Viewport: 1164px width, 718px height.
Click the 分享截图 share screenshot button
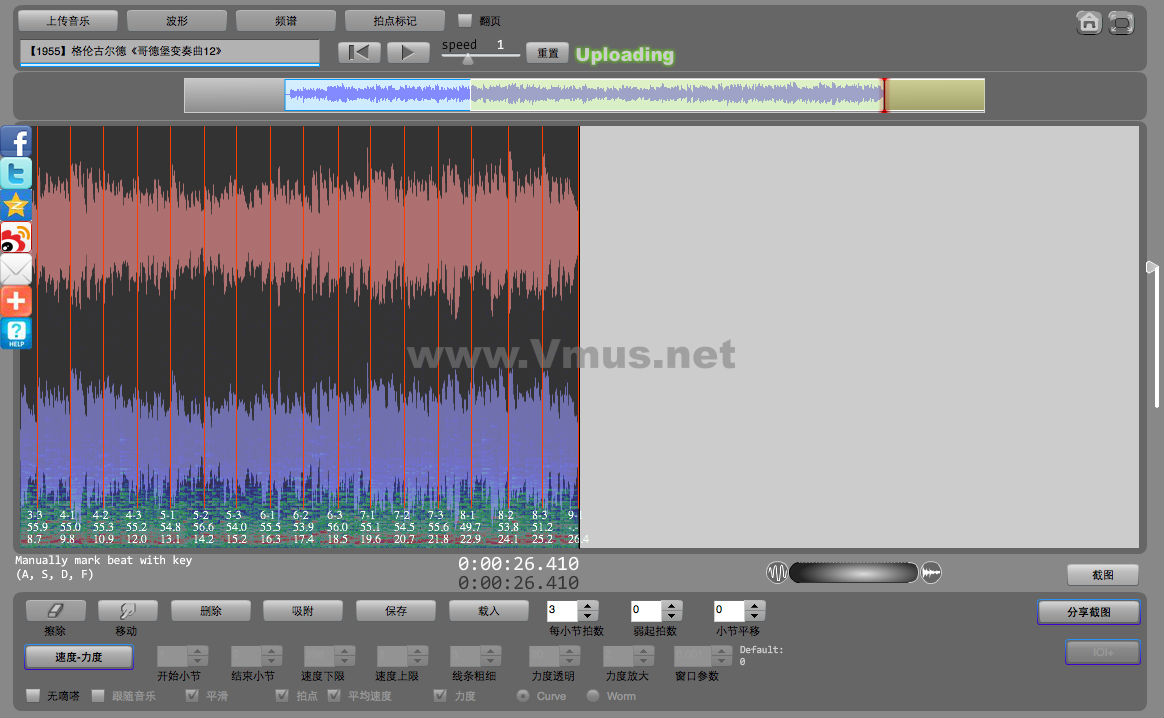coord(1088,612)
